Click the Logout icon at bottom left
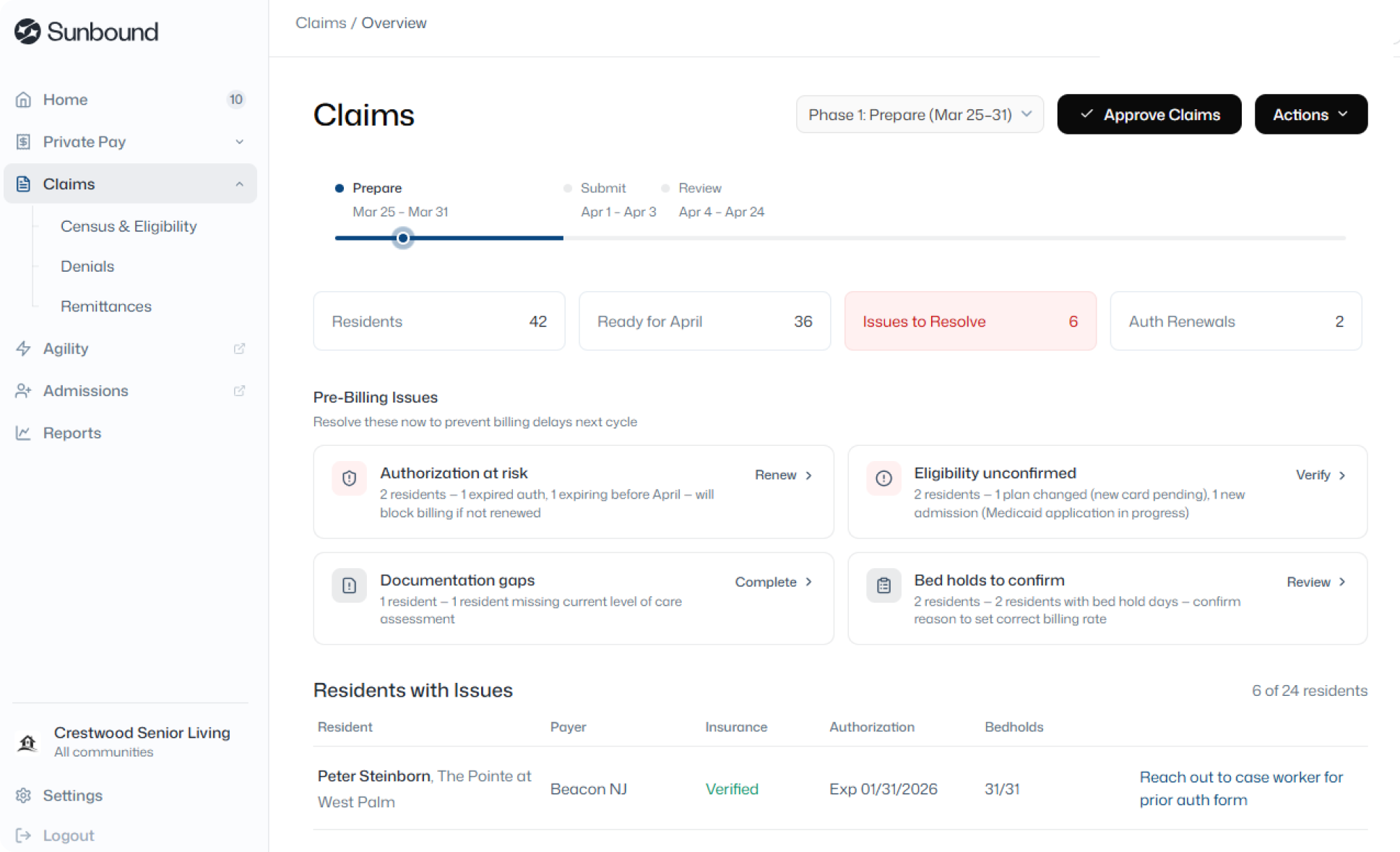The width and height of the screenshot is (1400, 852). [22, 835]
